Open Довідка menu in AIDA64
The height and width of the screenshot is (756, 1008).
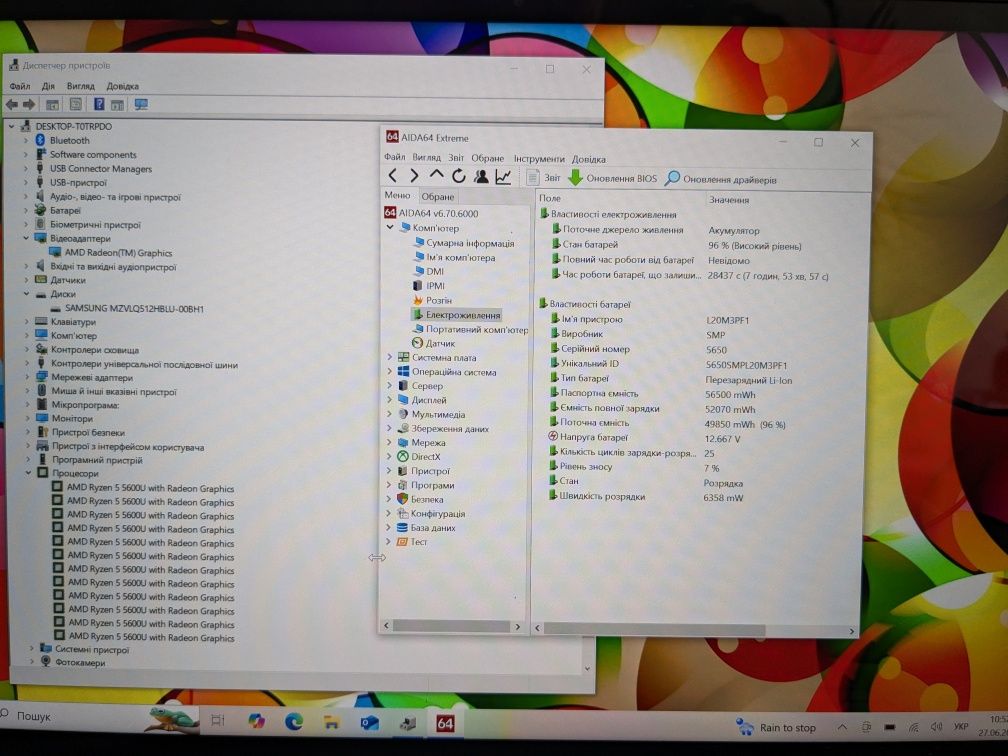coord(588,159)
